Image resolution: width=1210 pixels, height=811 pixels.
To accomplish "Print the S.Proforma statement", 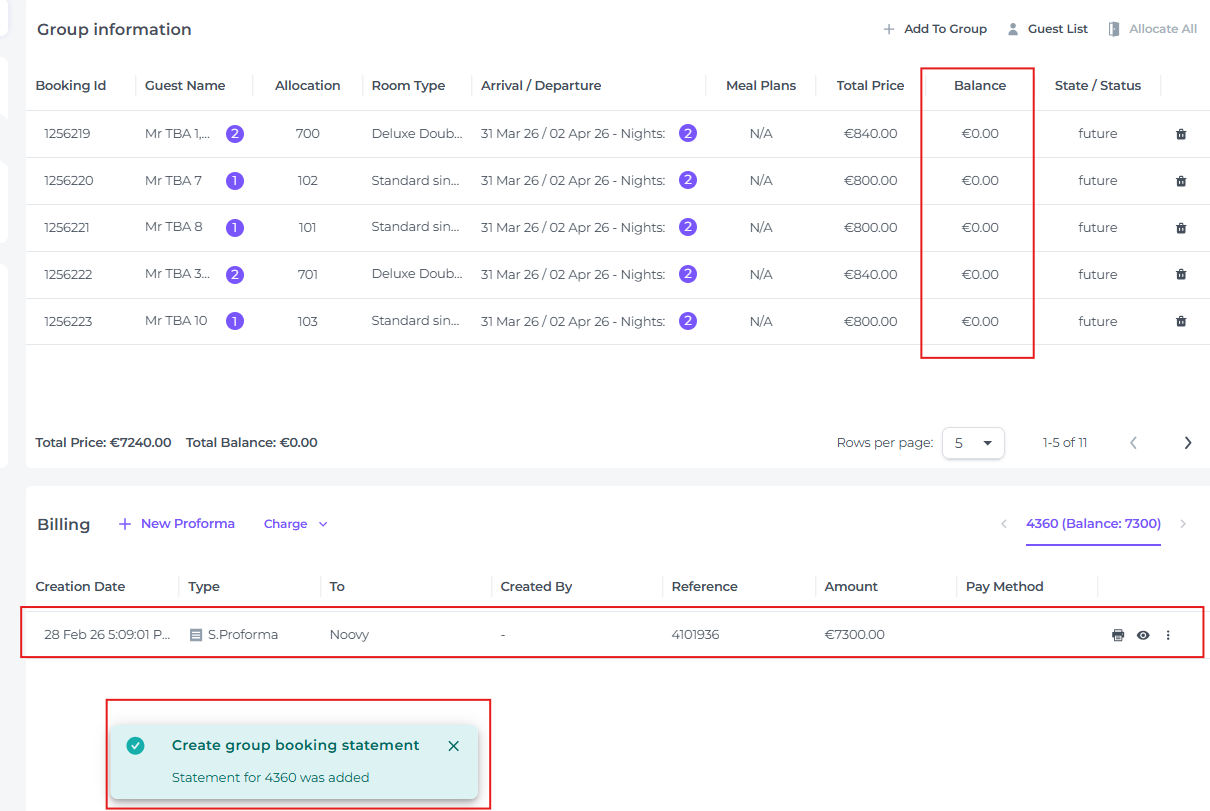I will 1118,635.
